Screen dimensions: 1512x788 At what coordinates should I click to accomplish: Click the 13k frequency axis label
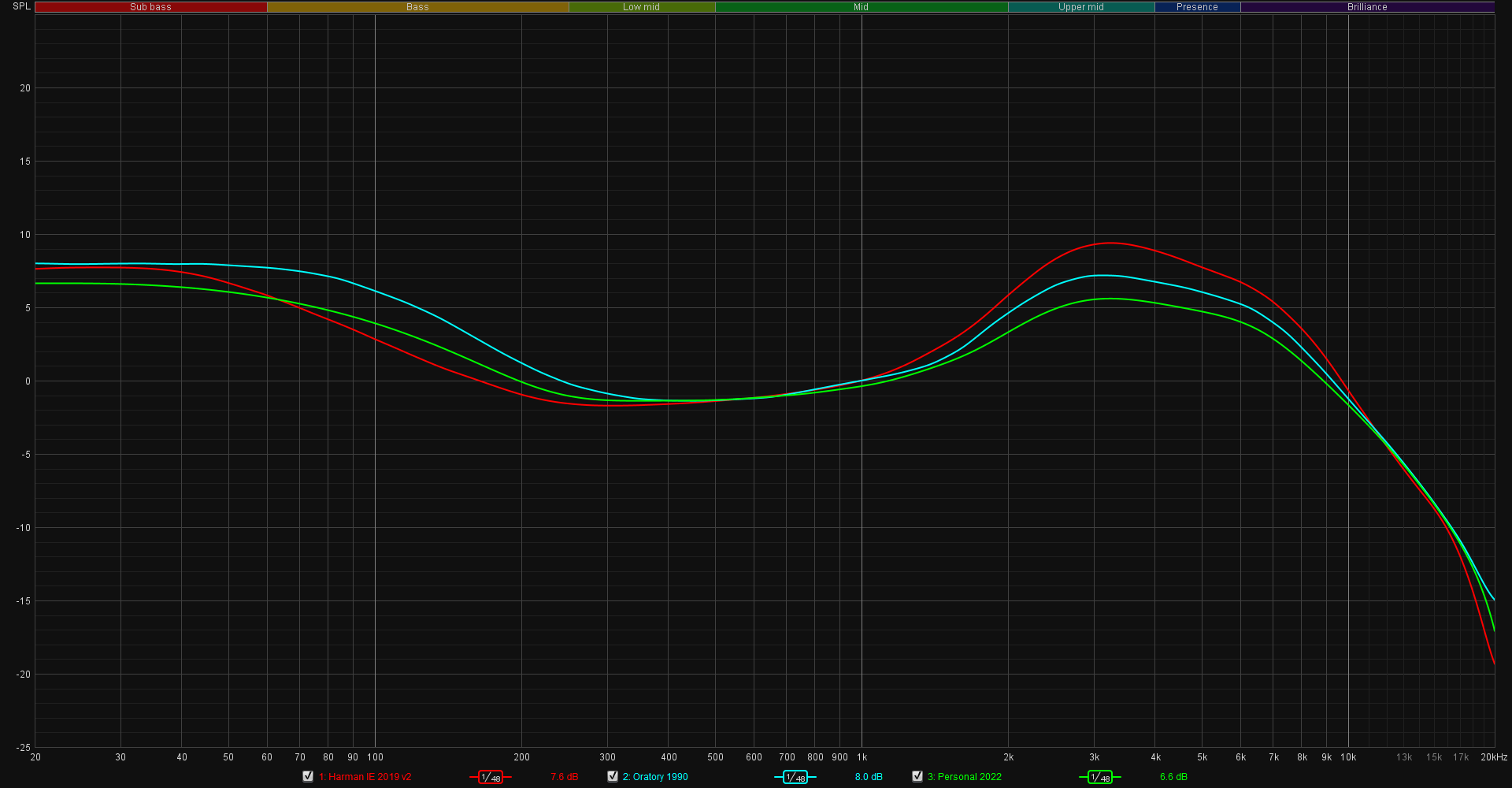coord(1404,757)
